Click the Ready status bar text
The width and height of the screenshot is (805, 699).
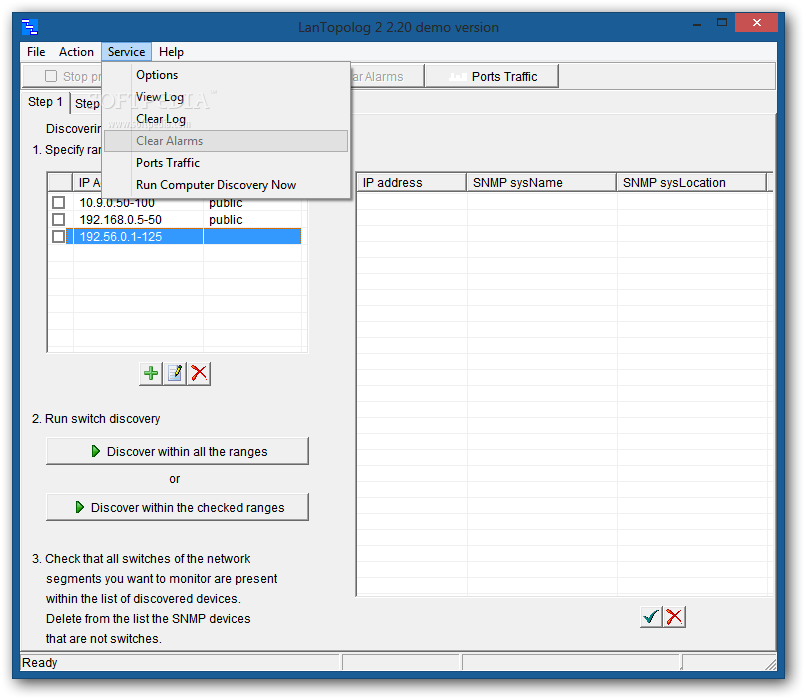coord(40,663)
